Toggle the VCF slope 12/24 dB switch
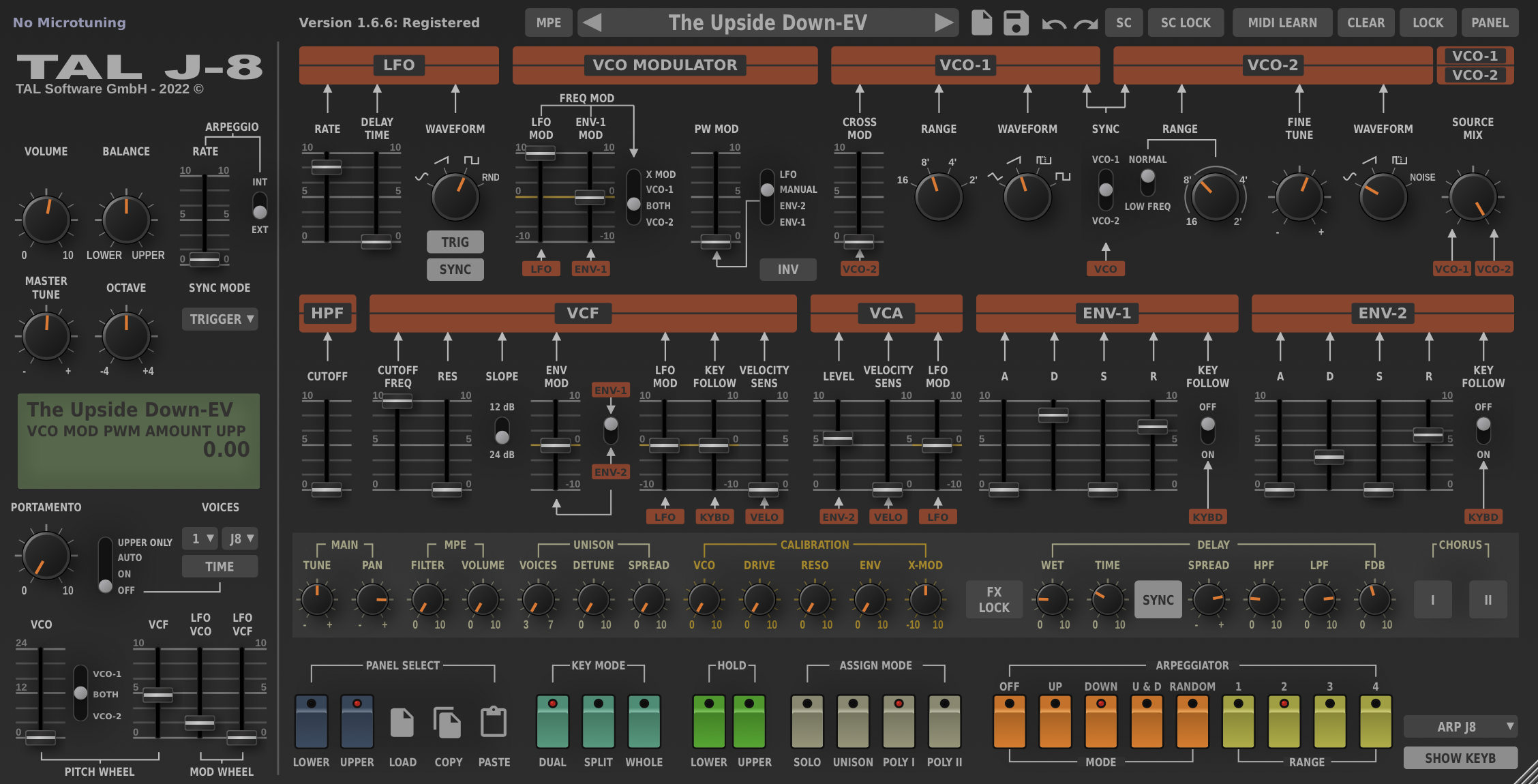 click(x=502, y=431)
